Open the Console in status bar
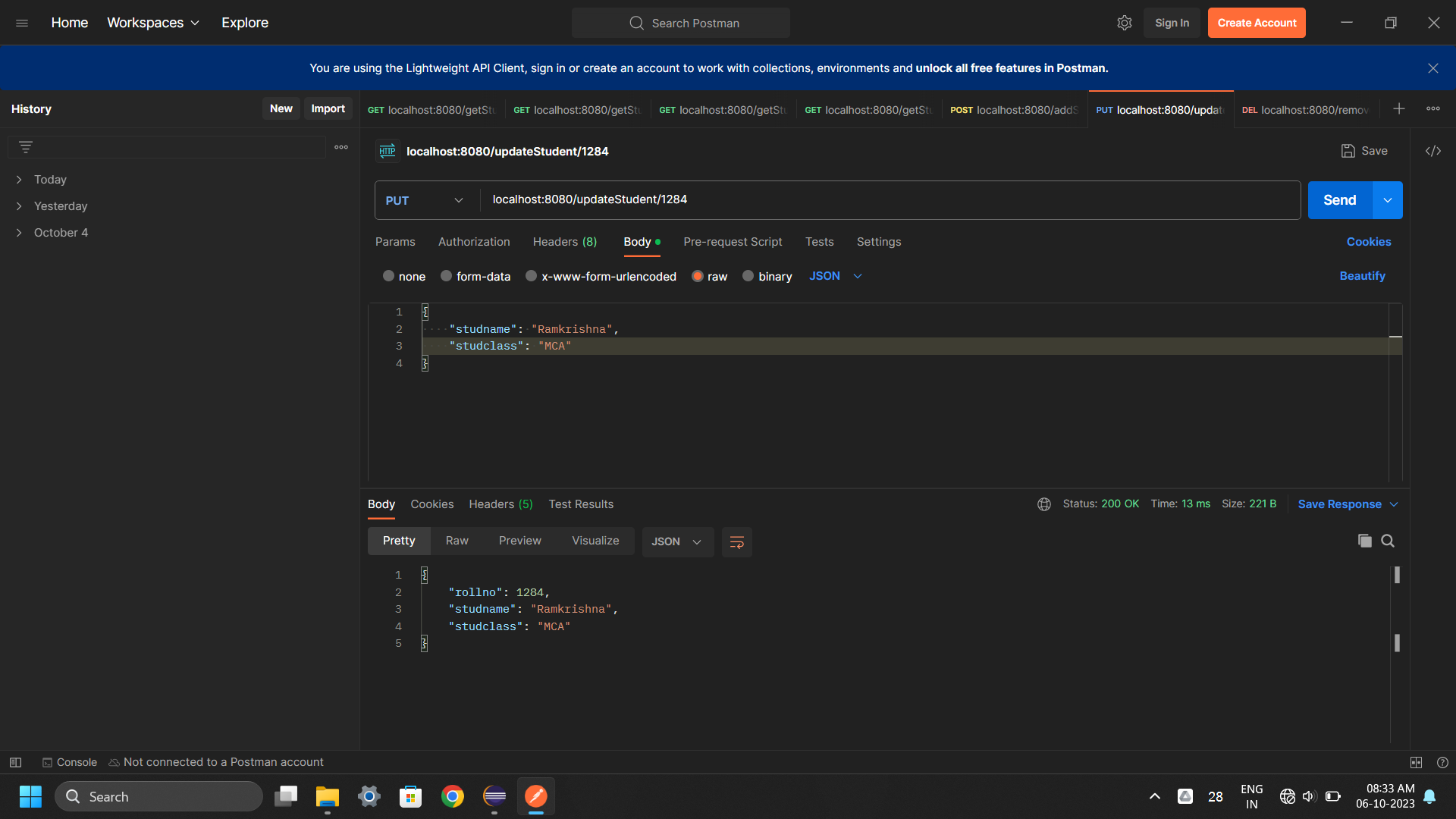 click(70, 762)
